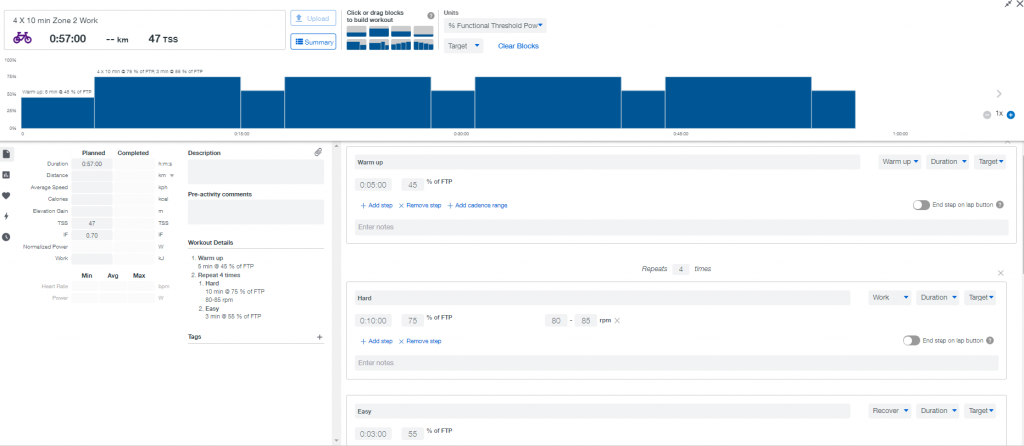1024x446 pixels.
Task: Add the low recovery block, top row fourth
Action: point(423,32)
